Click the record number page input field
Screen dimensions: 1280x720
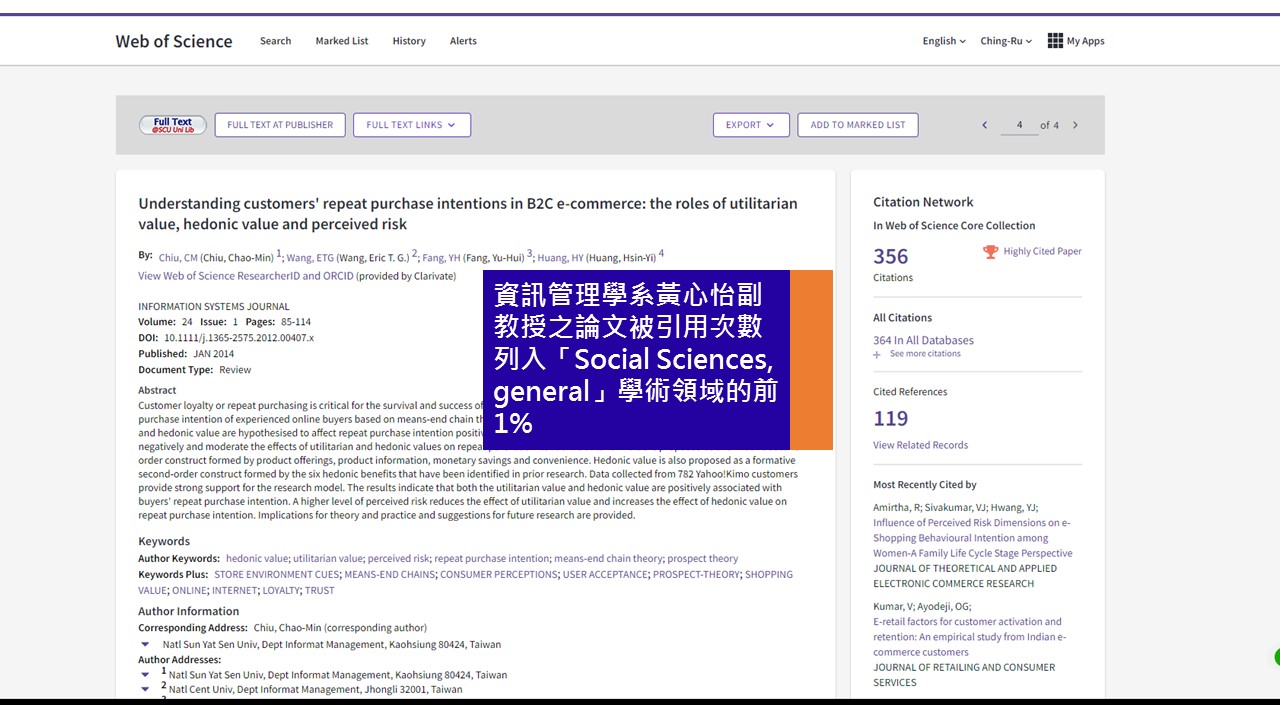pos(1019,125)
